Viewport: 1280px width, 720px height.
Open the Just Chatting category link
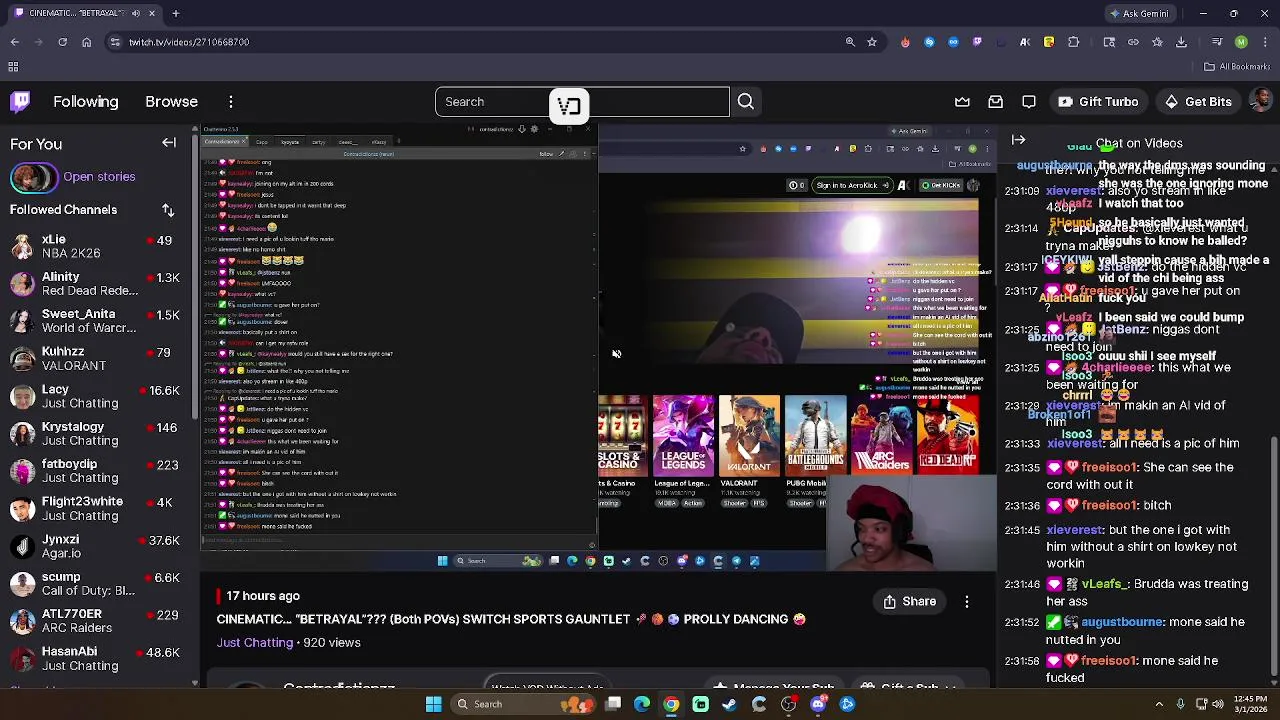[x=255, y=643]
